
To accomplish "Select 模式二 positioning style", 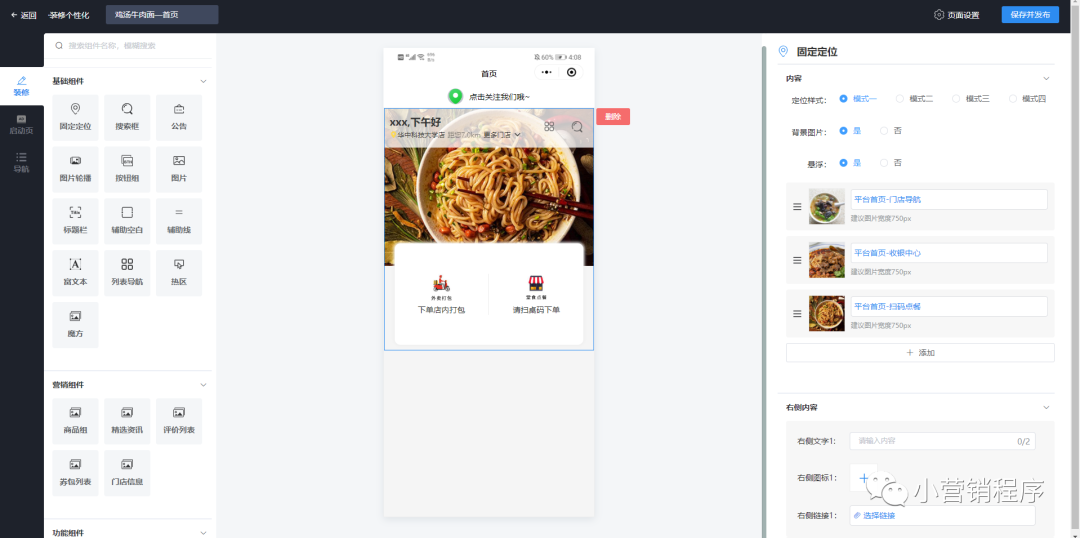I will 915,99.
